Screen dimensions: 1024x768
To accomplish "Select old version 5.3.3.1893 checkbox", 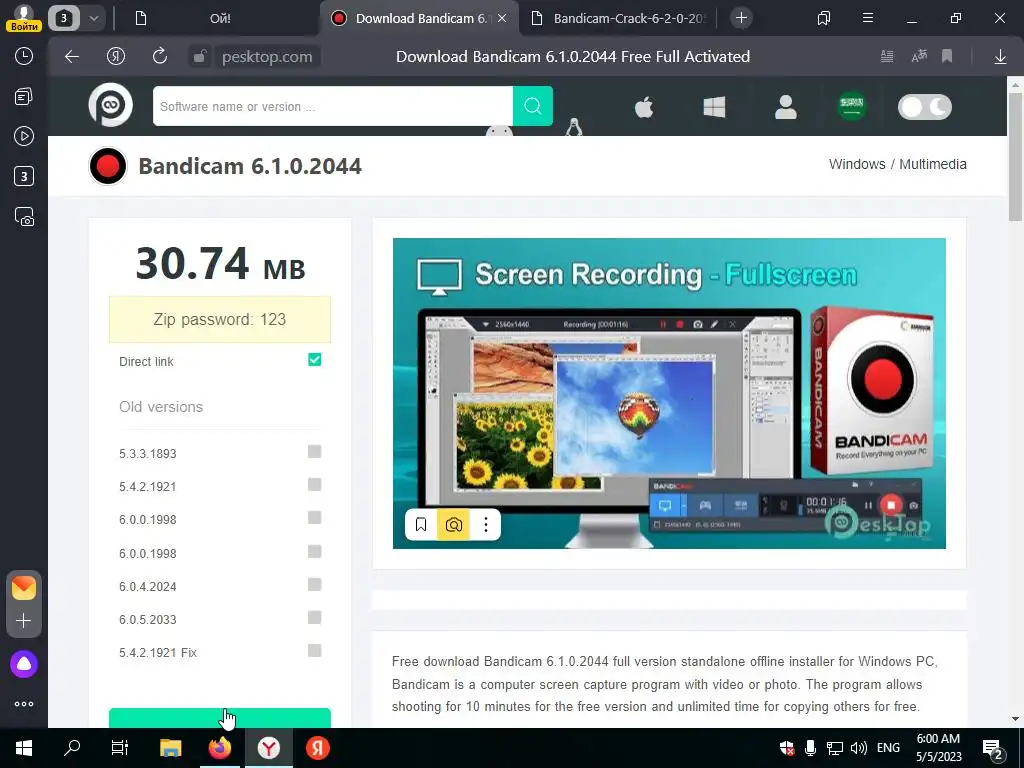I will [315, 452].
